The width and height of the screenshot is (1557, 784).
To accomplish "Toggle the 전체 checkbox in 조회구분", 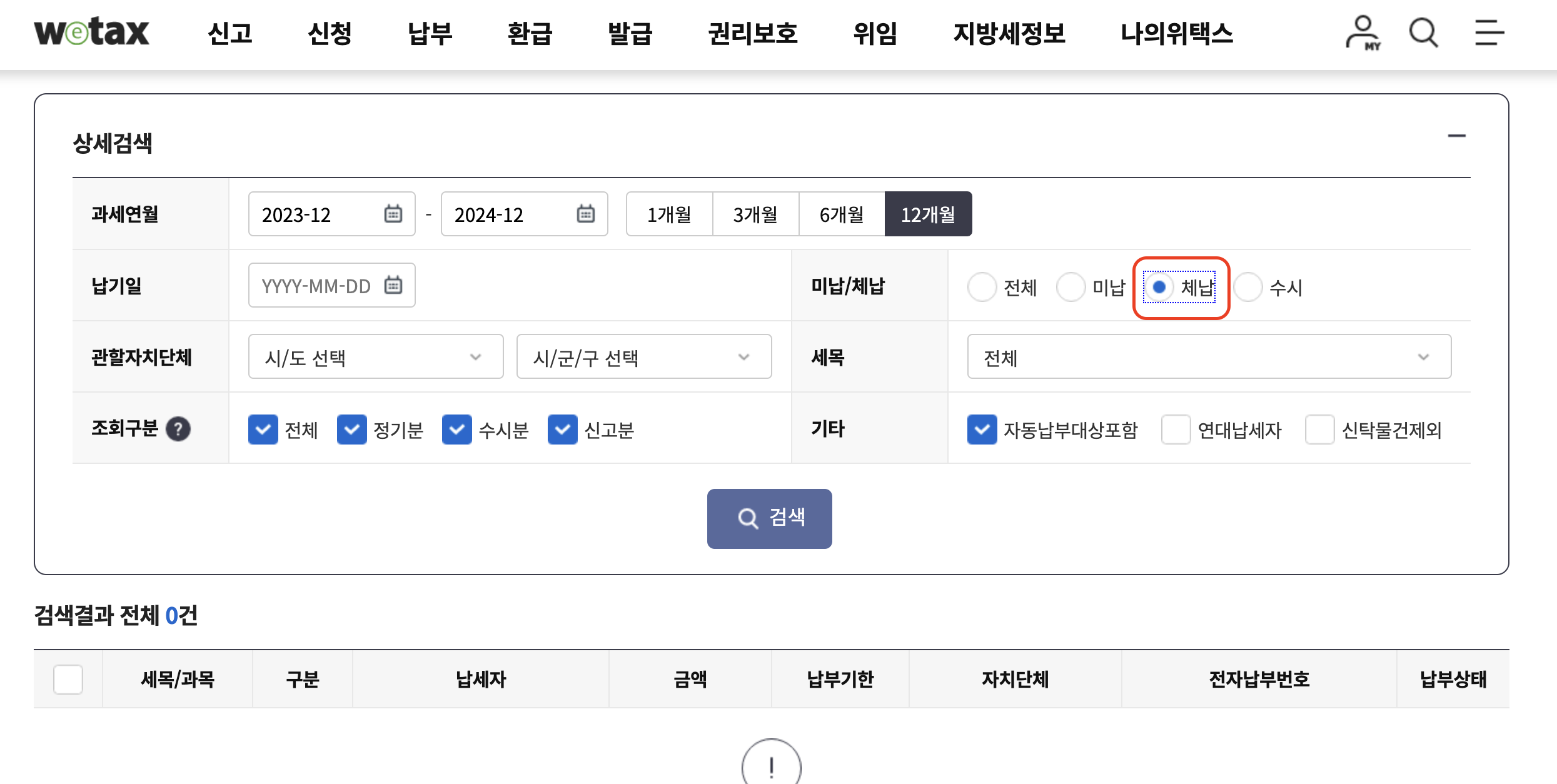I will click(263, 430).
